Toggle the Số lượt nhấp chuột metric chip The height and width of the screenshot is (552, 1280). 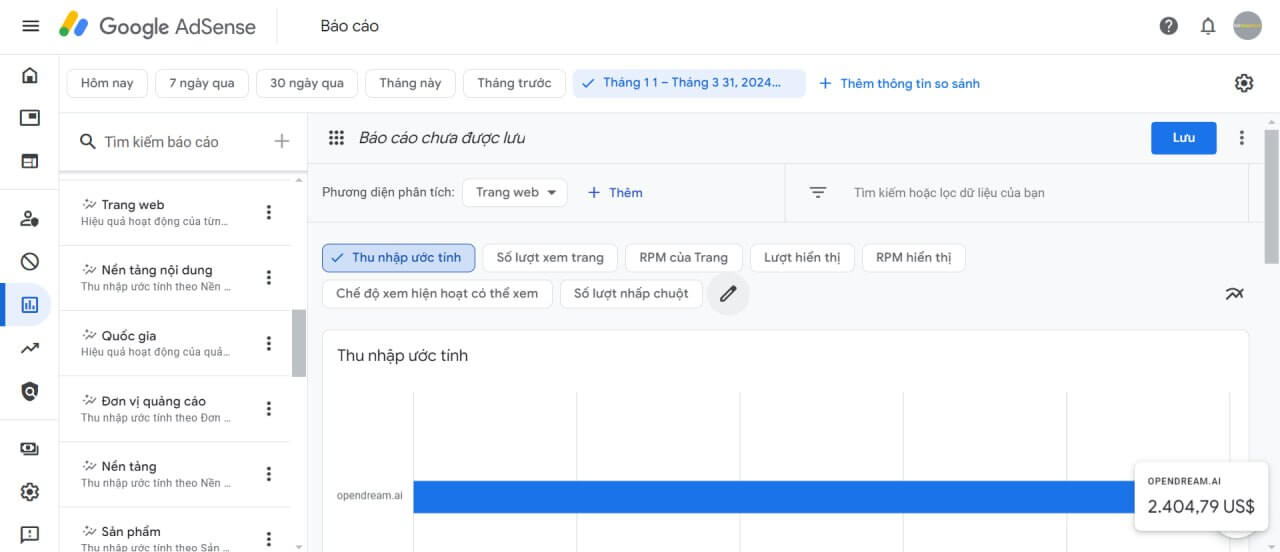point(631,293)
